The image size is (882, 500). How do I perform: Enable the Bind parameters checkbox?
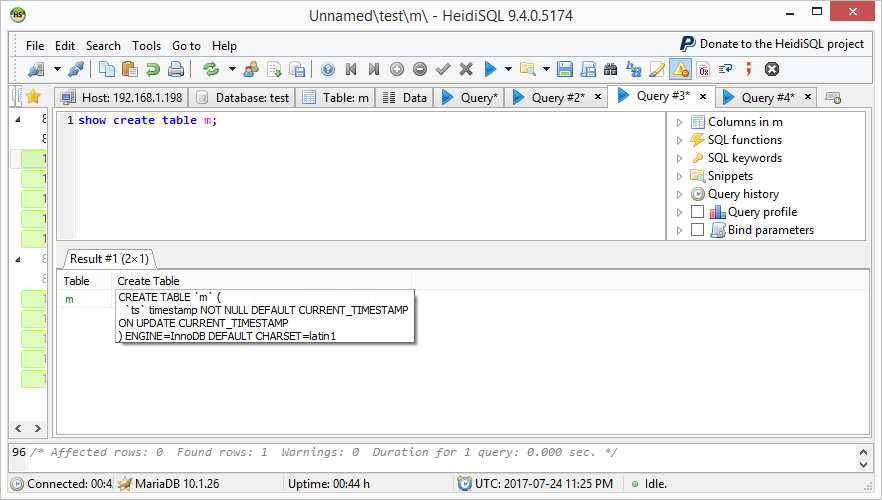click(x=697, y=230)
